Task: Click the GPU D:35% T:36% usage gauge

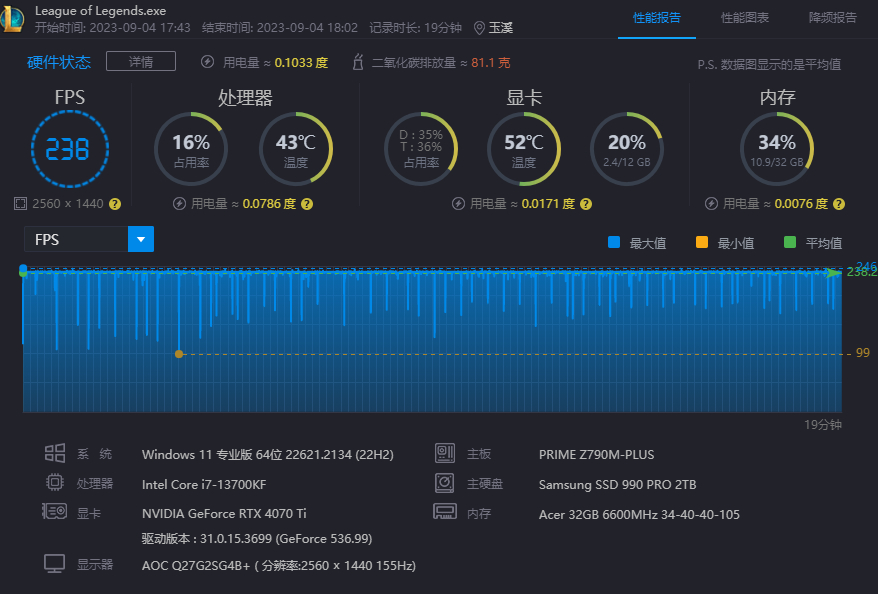Action: [x=421, y=149]
